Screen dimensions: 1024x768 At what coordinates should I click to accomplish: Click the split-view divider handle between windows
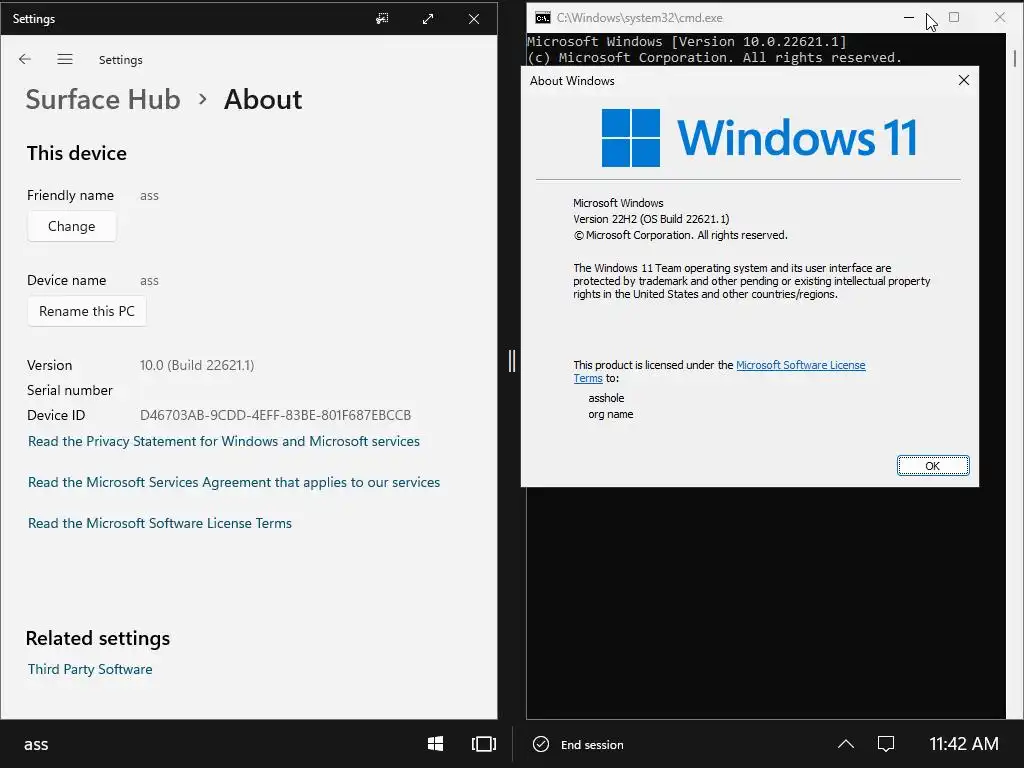(x=512, y=361)
